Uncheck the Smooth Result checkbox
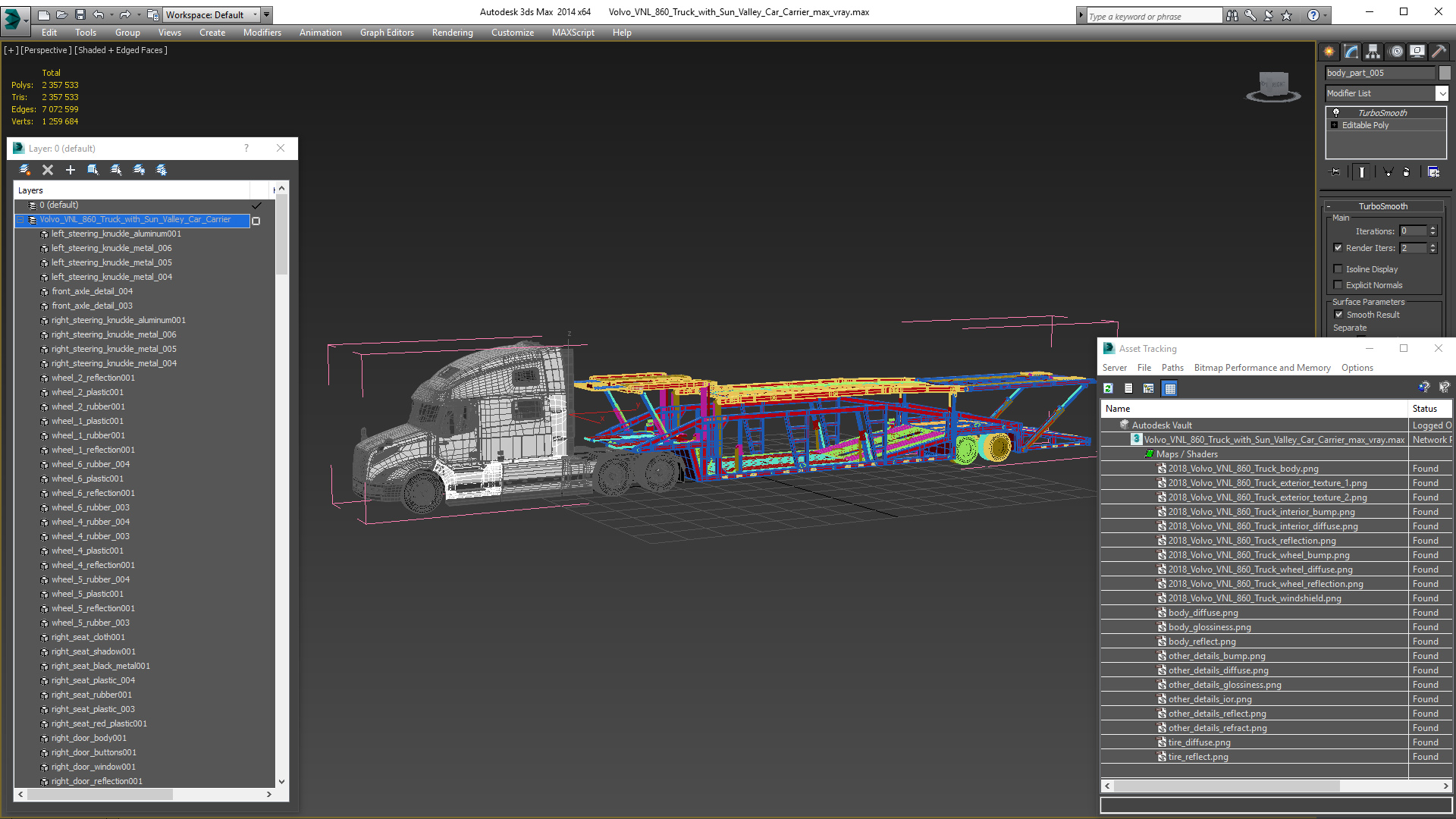The width and height of the screenshot is (1456, 819). [1338, 314]
